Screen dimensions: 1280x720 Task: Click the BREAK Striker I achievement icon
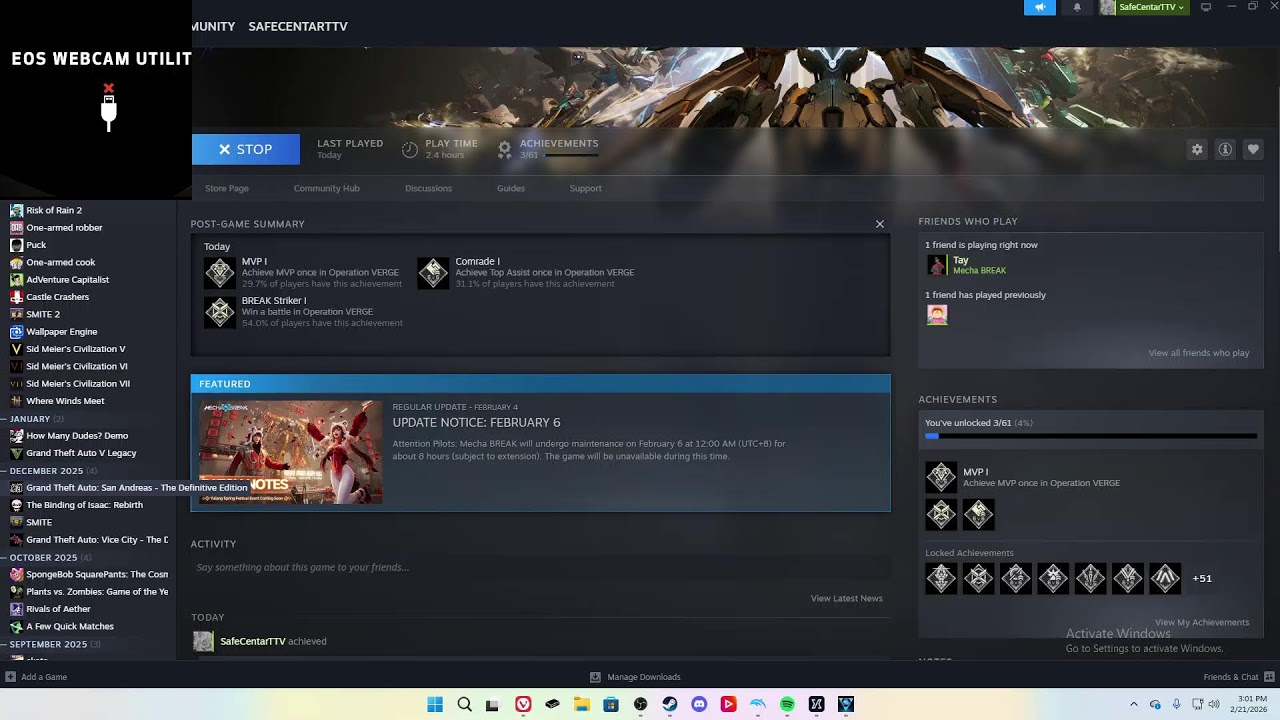pos(220,312)
